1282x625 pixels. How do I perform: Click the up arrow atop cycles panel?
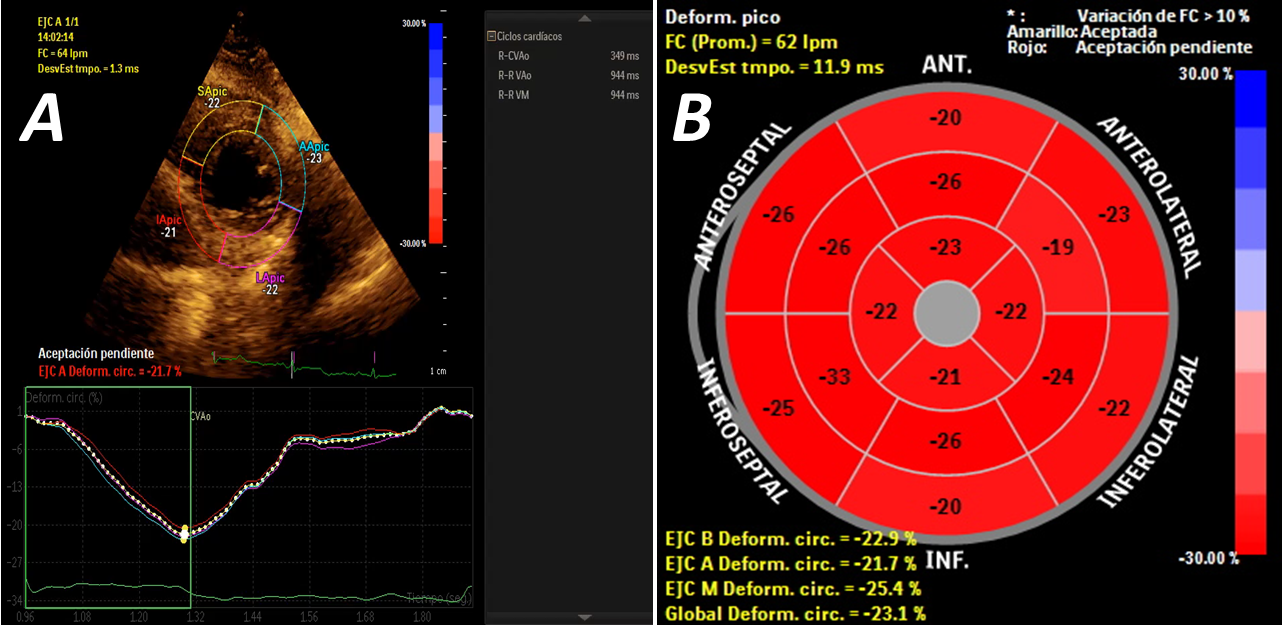(x=585, y=18)
